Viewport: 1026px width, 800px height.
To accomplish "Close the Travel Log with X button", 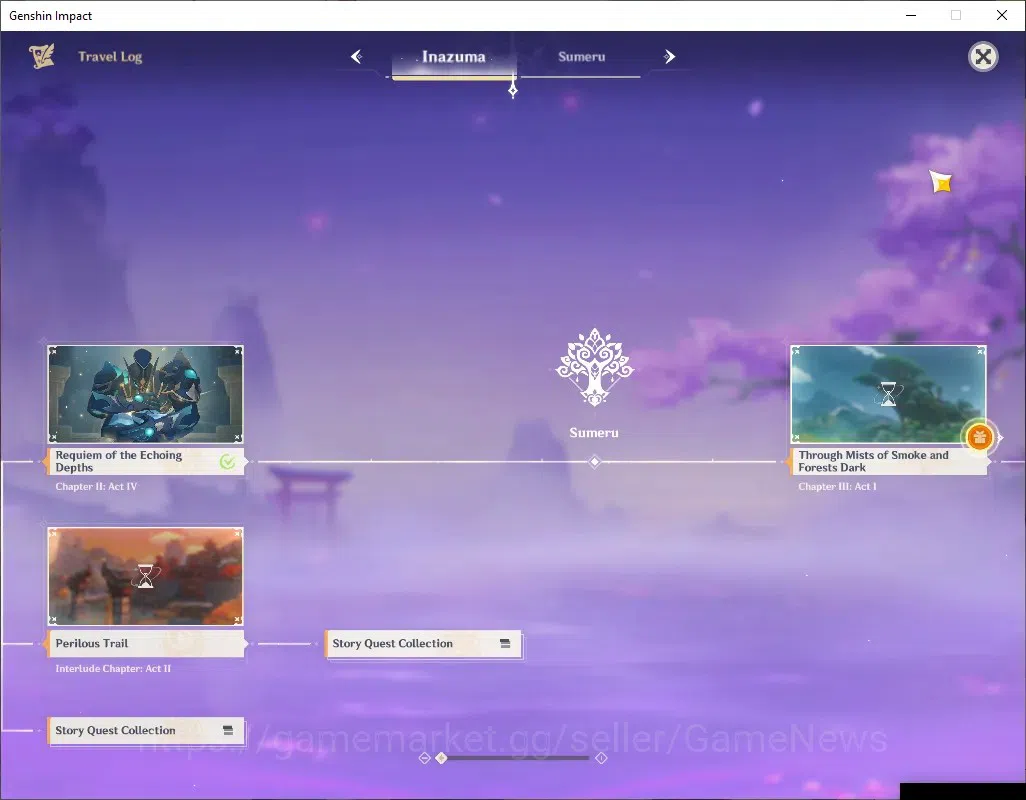I will (x=983, y=57).
